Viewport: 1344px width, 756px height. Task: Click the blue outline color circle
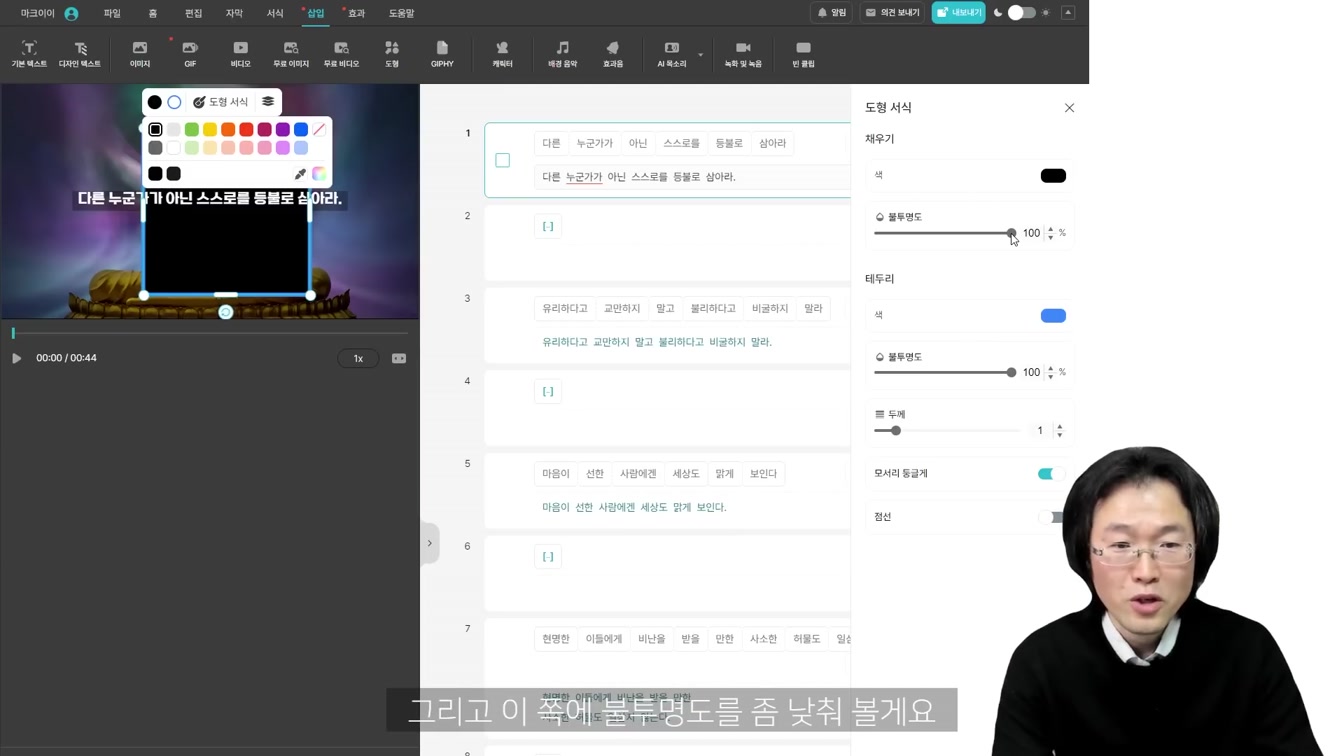pos(174,102)
